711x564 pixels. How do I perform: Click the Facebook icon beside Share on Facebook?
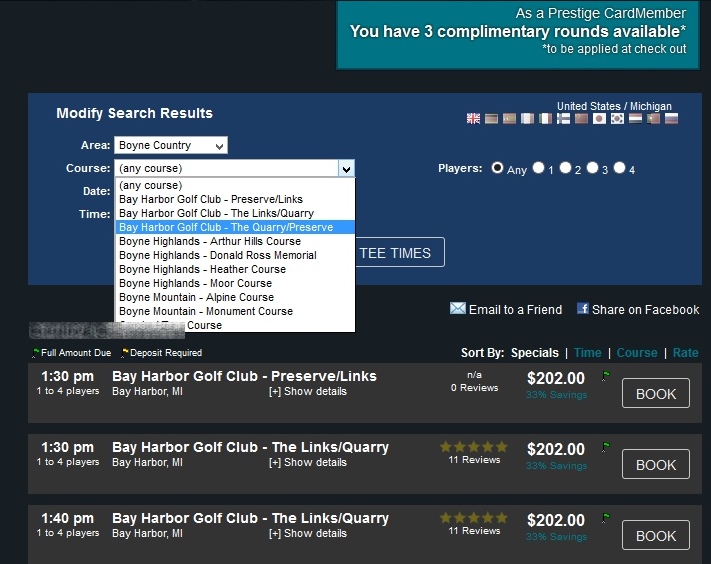(x=583, y=309)
